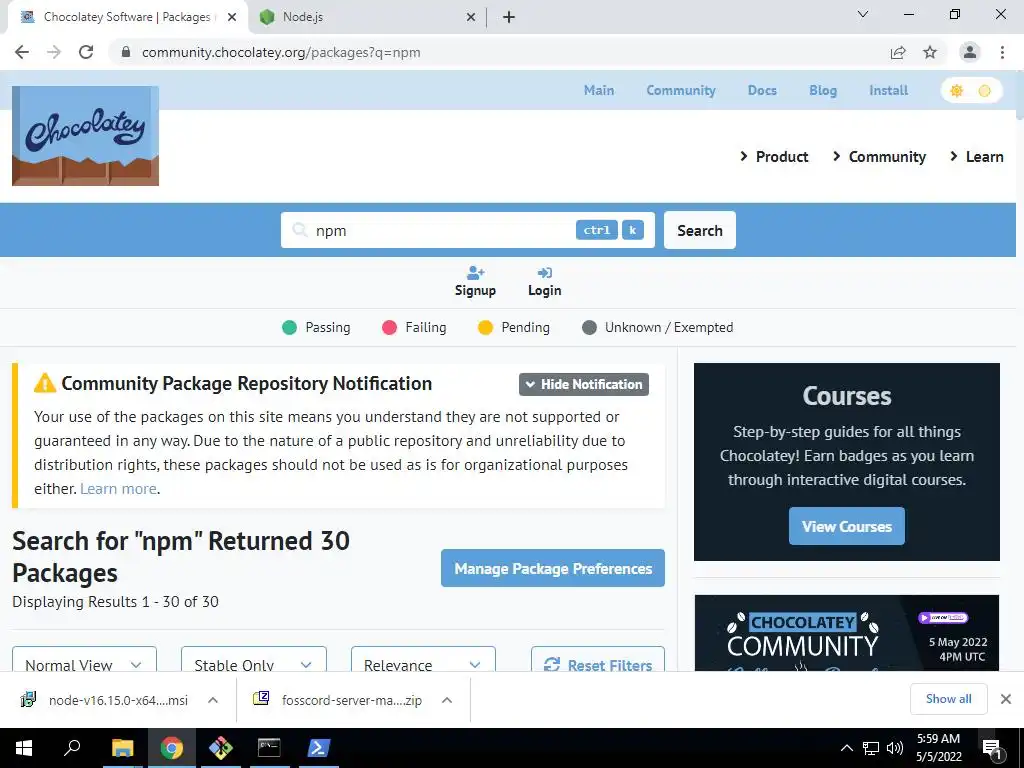
Task: Click Show all downloads button
Action: coord(948,699)
